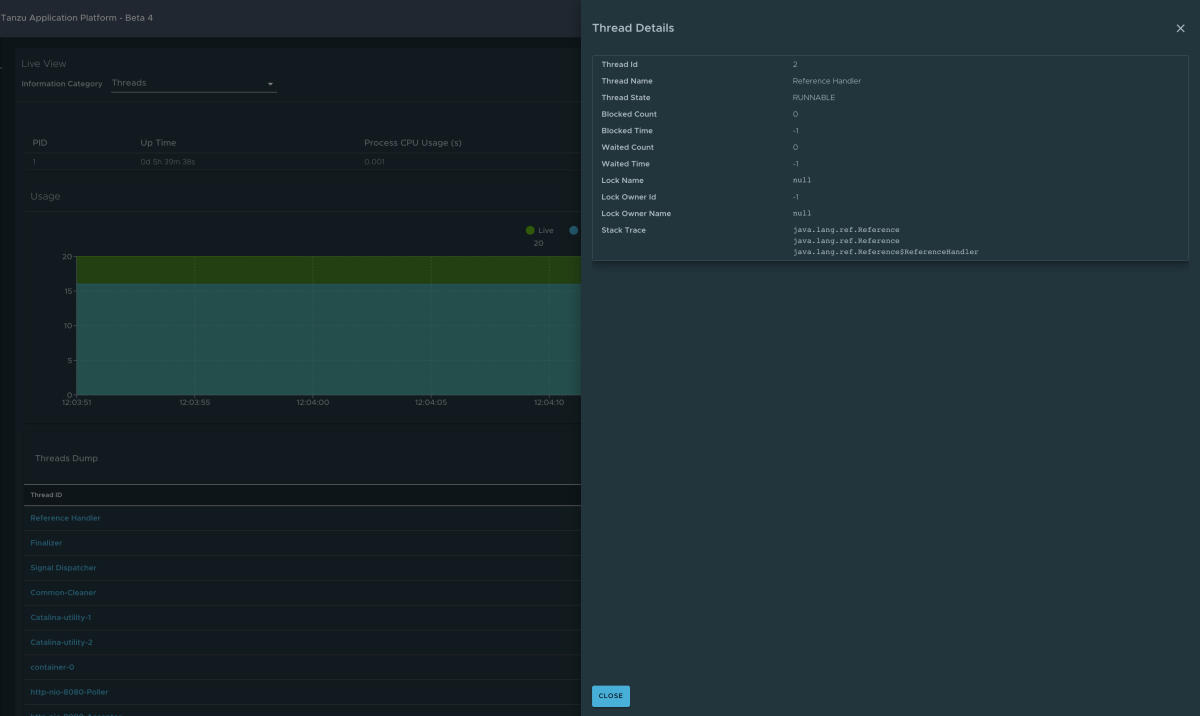This screenshot has height=716, width=1200.
Task: Click the Stack Trace label
Action: pyautogui.click(x=624, y=230)
